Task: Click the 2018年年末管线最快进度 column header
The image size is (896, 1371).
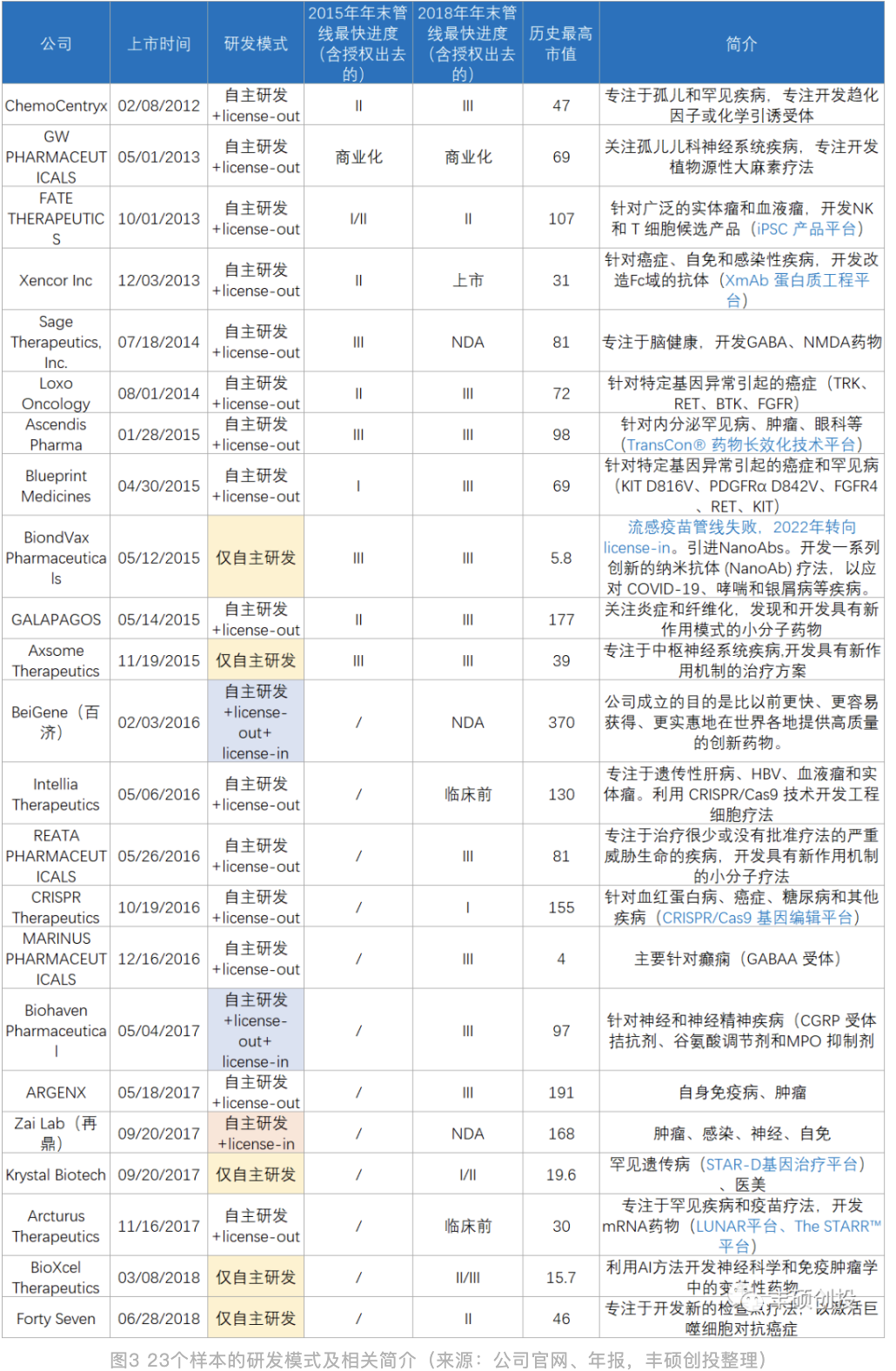Action: click(x=468, y=43)
